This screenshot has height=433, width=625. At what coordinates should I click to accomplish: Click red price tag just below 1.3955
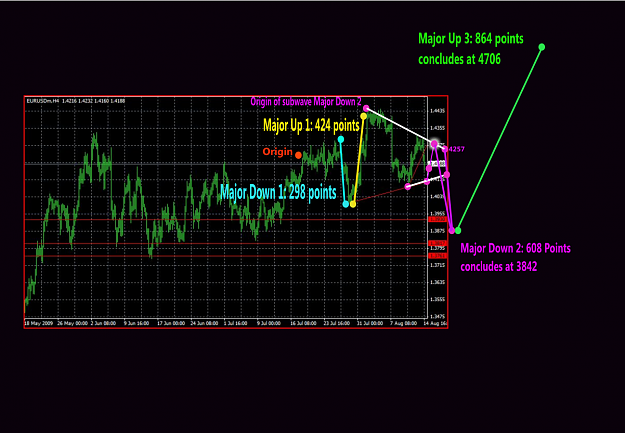coord(437,219)
